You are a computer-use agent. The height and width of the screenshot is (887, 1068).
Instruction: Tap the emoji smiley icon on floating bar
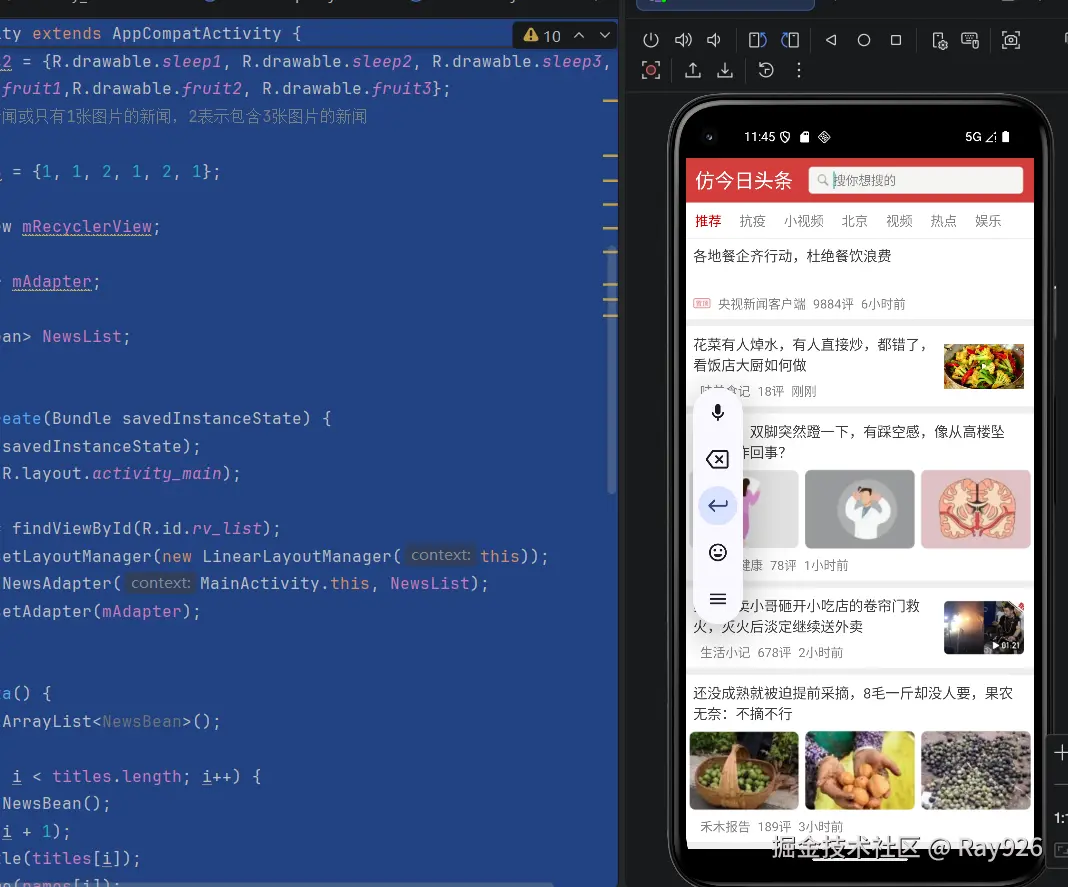717,553
